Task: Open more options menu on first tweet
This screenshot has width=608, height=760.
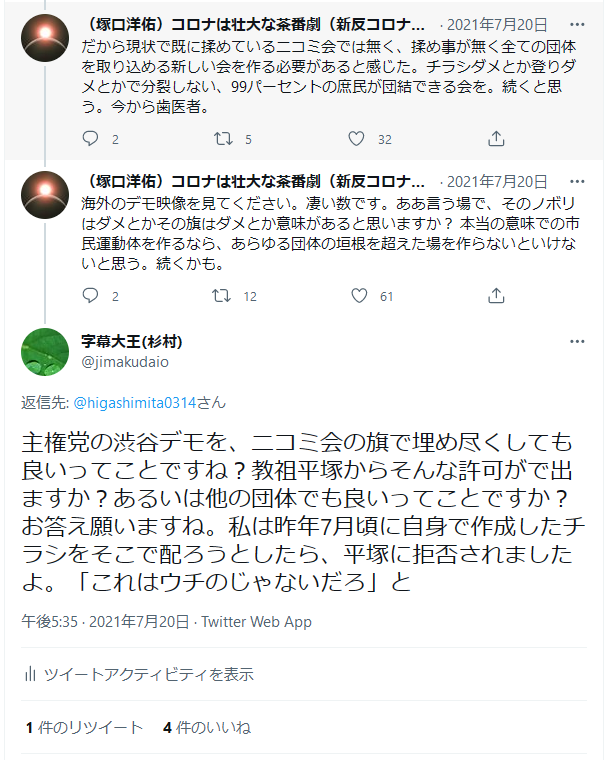Action: (x=578, y=23)
